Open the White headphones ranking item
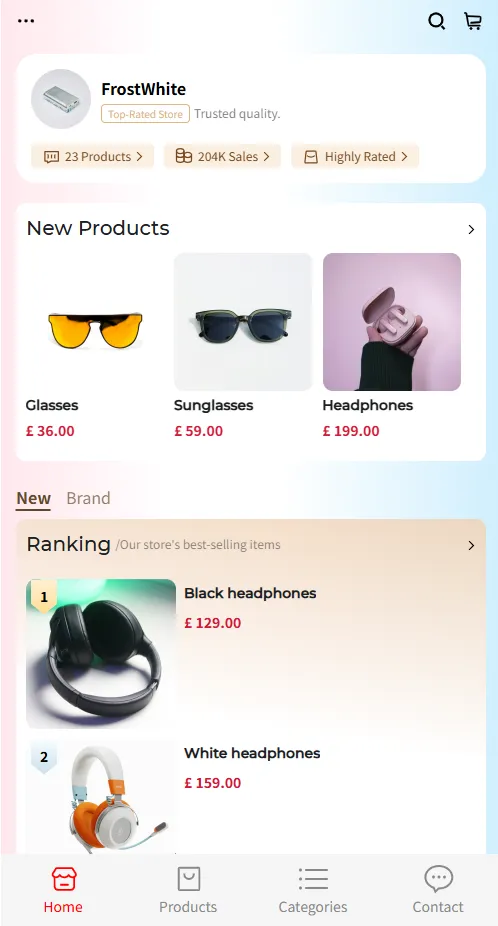Image resolution: width=498 pixels, height=926 pixels. (250, 797)
